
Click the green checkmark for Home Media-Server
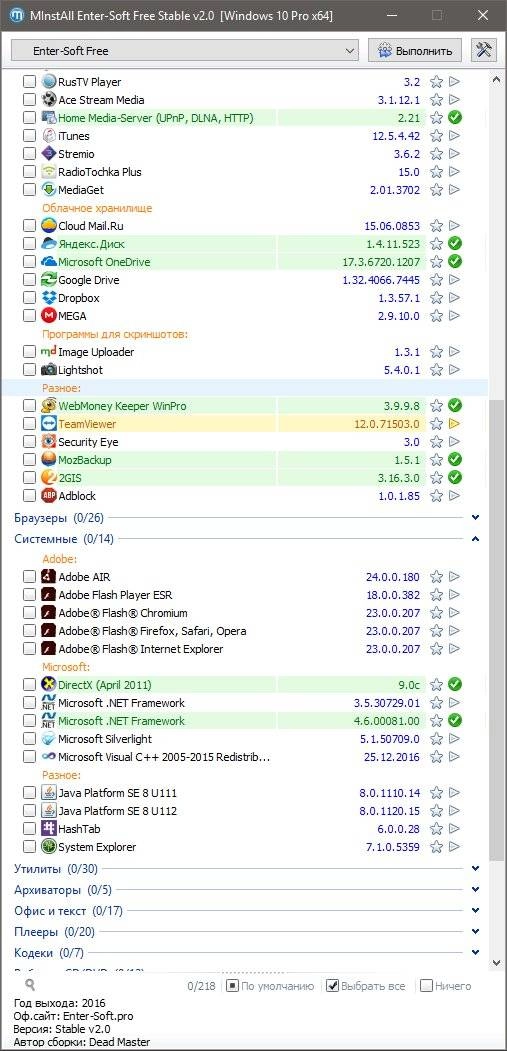455,118
